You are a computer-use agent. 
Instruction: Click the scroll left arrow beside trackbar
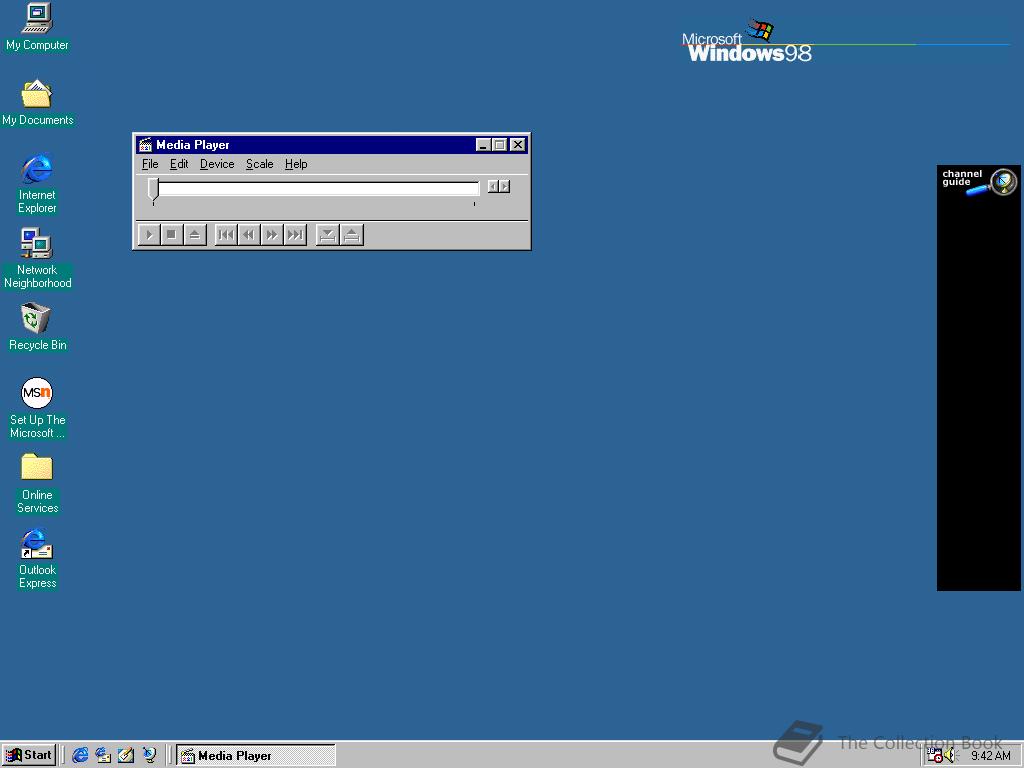(493, 187)
